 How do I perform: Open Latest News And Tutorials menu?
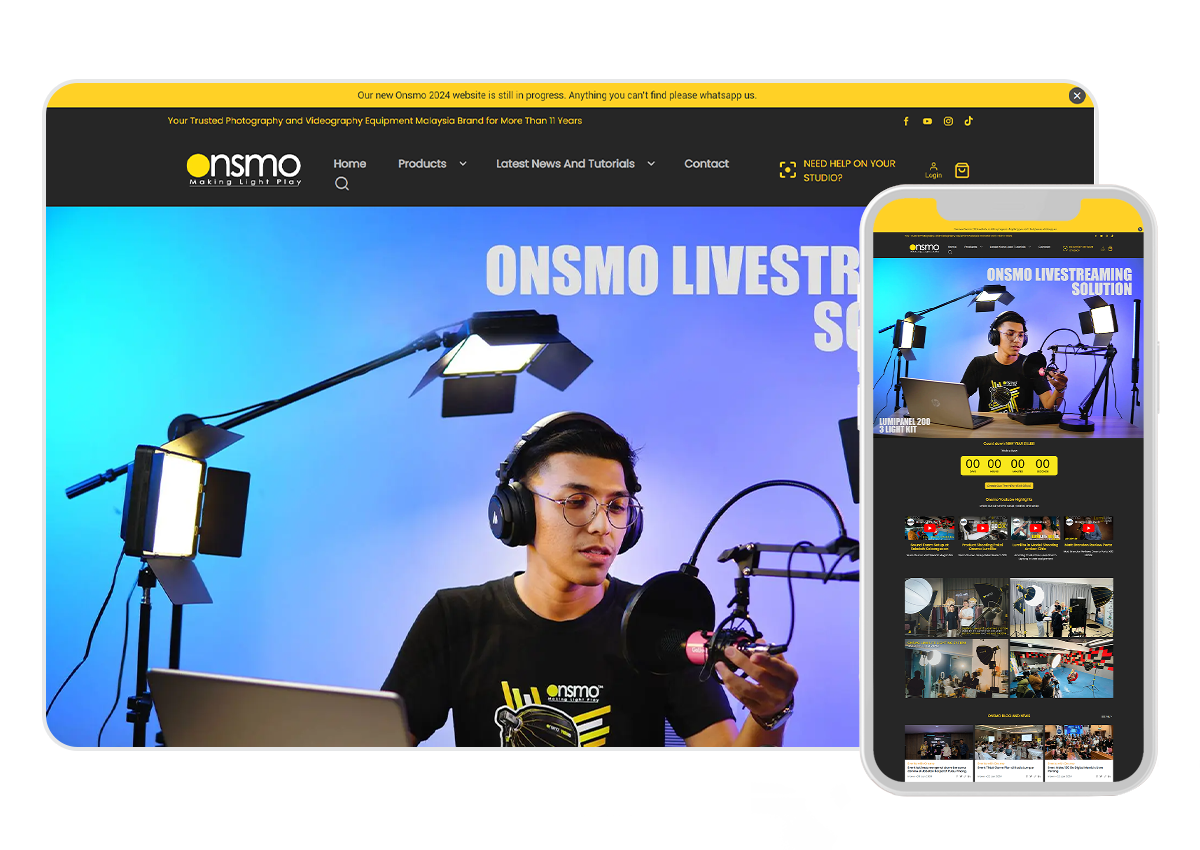click(x=565, y=164)
